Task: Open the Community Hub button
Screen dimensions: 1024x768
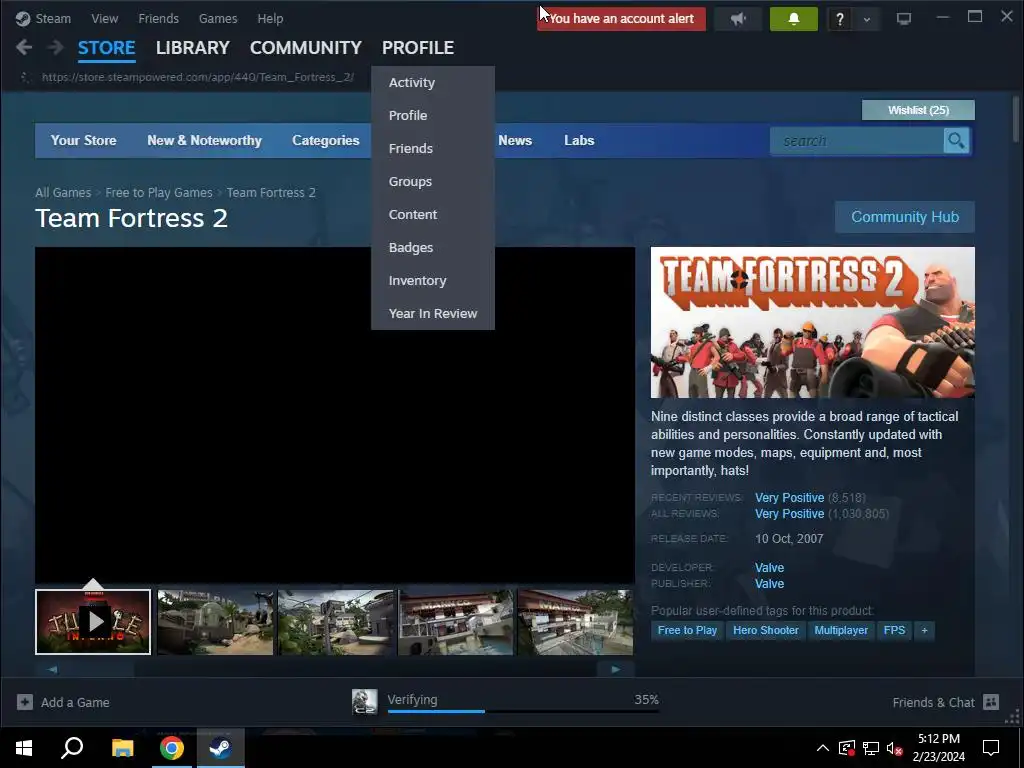Action: [904, 217]
